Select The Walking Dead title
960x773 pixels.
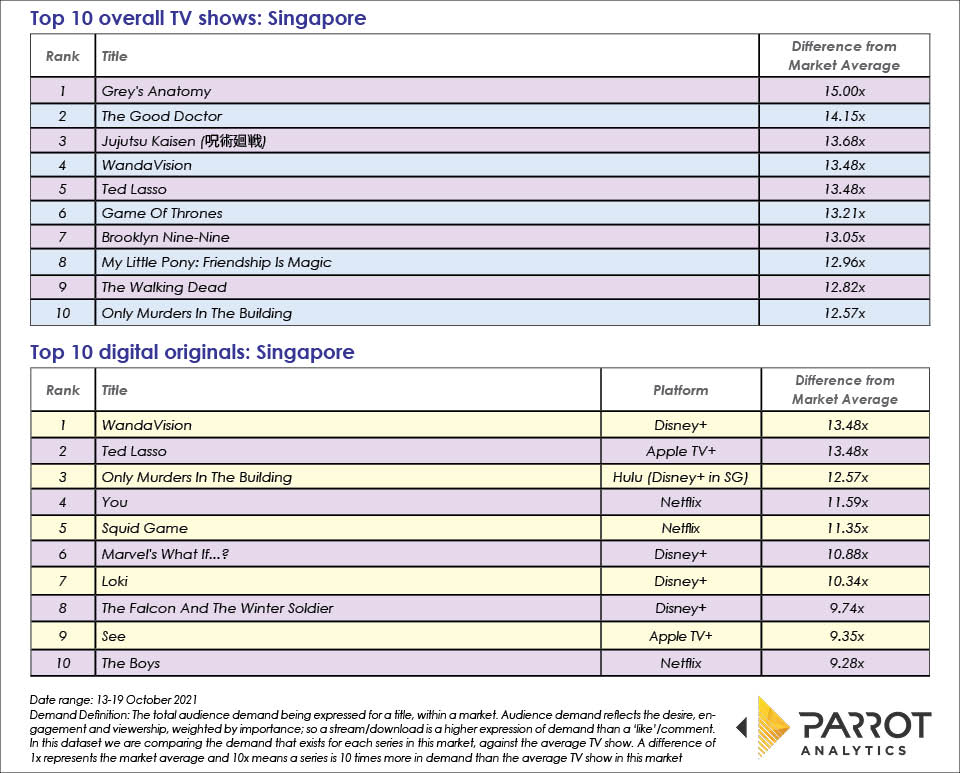click(164, 287)
